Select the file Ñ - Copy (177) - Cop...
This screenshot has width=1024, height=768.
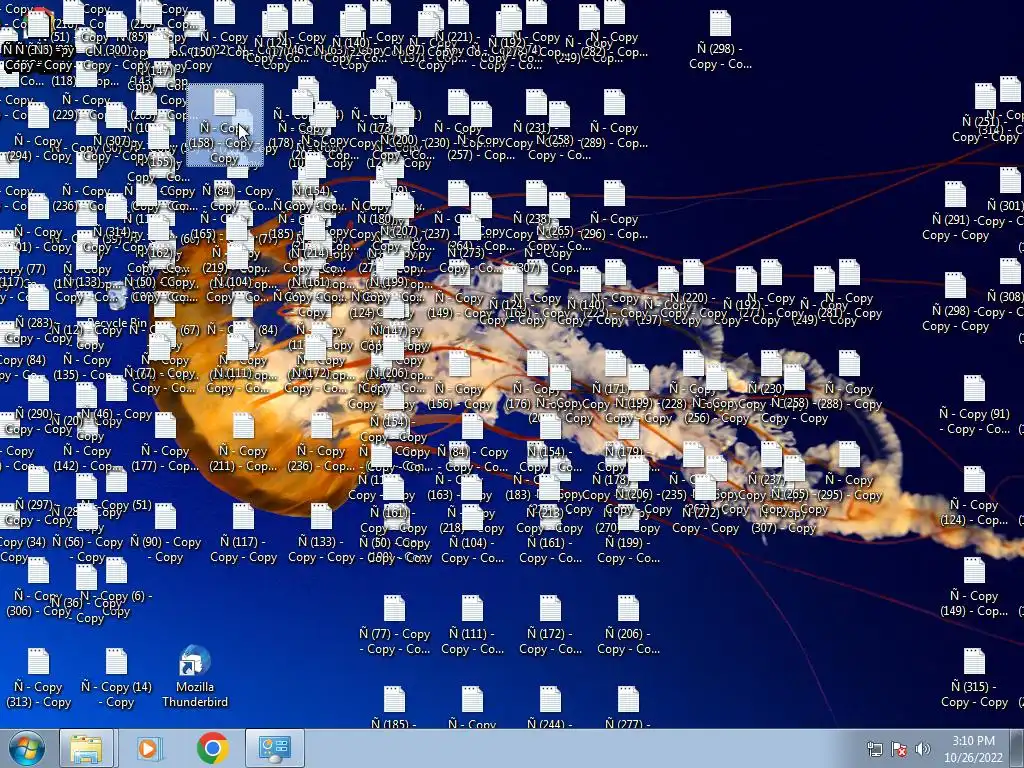(x=165, y=442)
